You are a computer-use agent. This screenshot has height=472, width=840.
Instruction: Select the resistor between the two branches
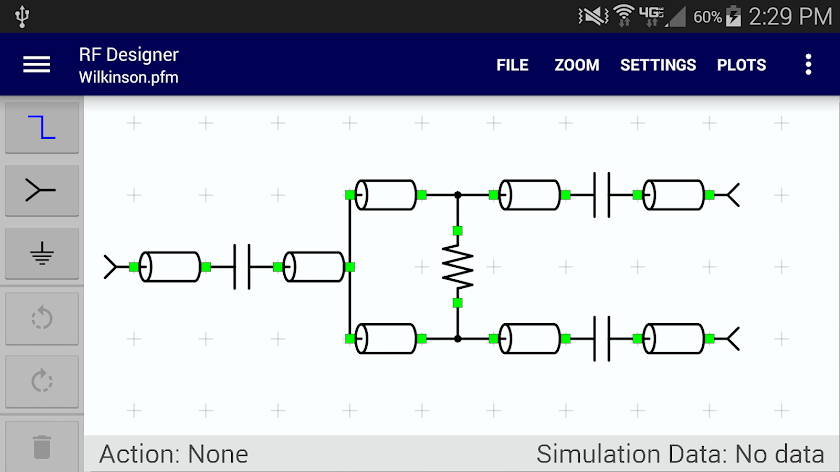point(458,267)
